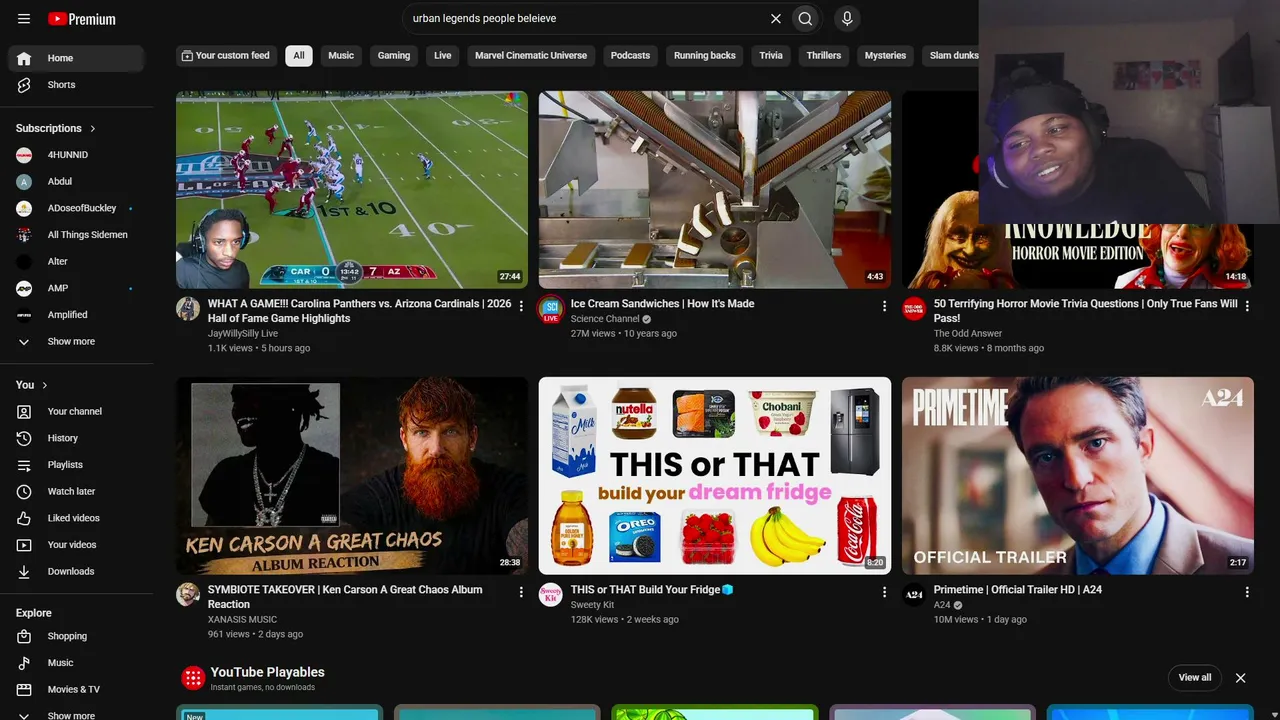1280x720 pixels.
Task: Play the Ice Cream Sandwiches thumbnail
Action: [x=715, y=190]
